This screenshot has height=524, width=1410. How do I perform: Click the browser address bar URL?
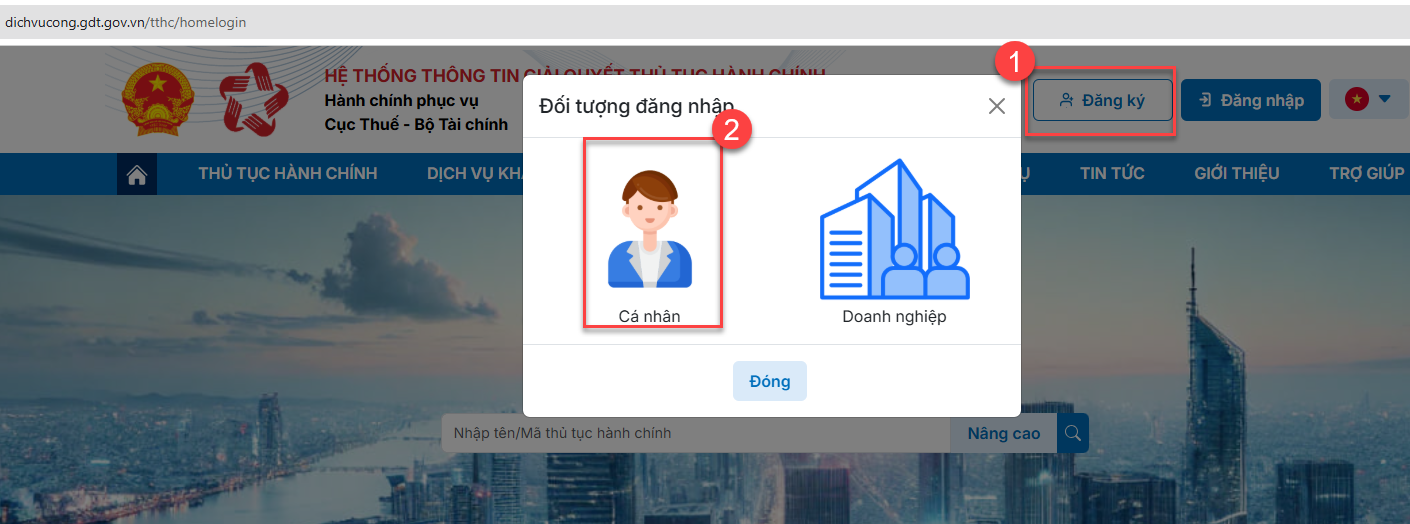pos(126,21)
